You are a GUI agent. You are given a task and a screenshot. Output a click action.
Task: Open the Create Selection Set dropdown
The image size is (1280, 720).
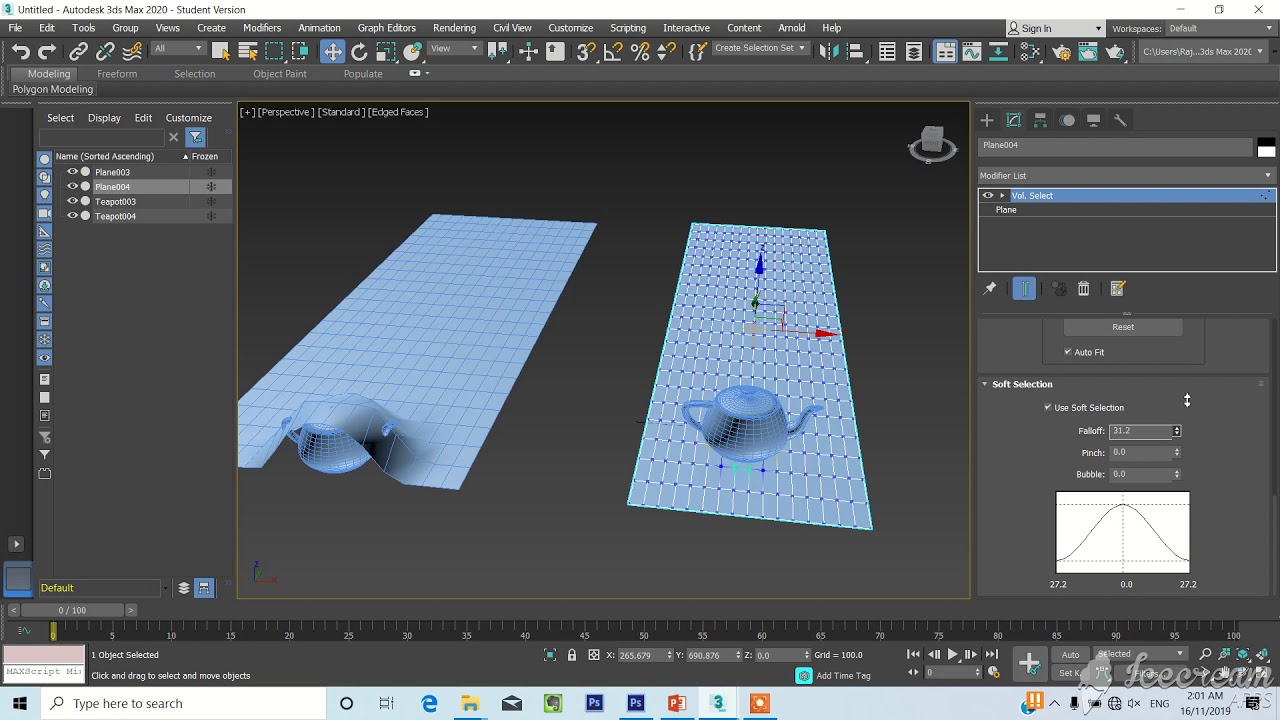pos(760,49)
